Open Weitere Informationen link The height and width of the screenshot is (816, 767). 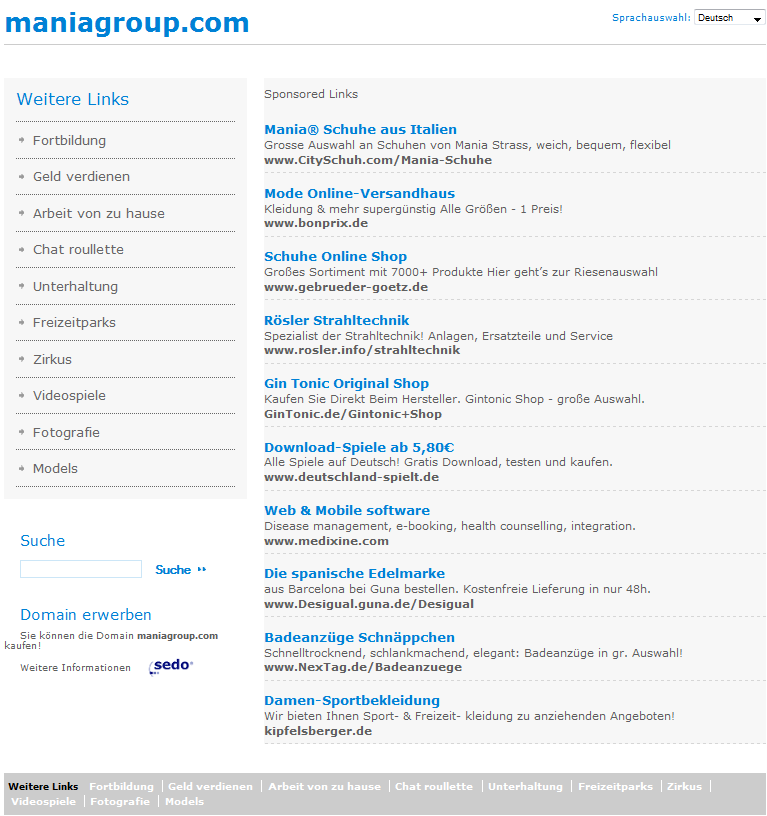point(75,668)
